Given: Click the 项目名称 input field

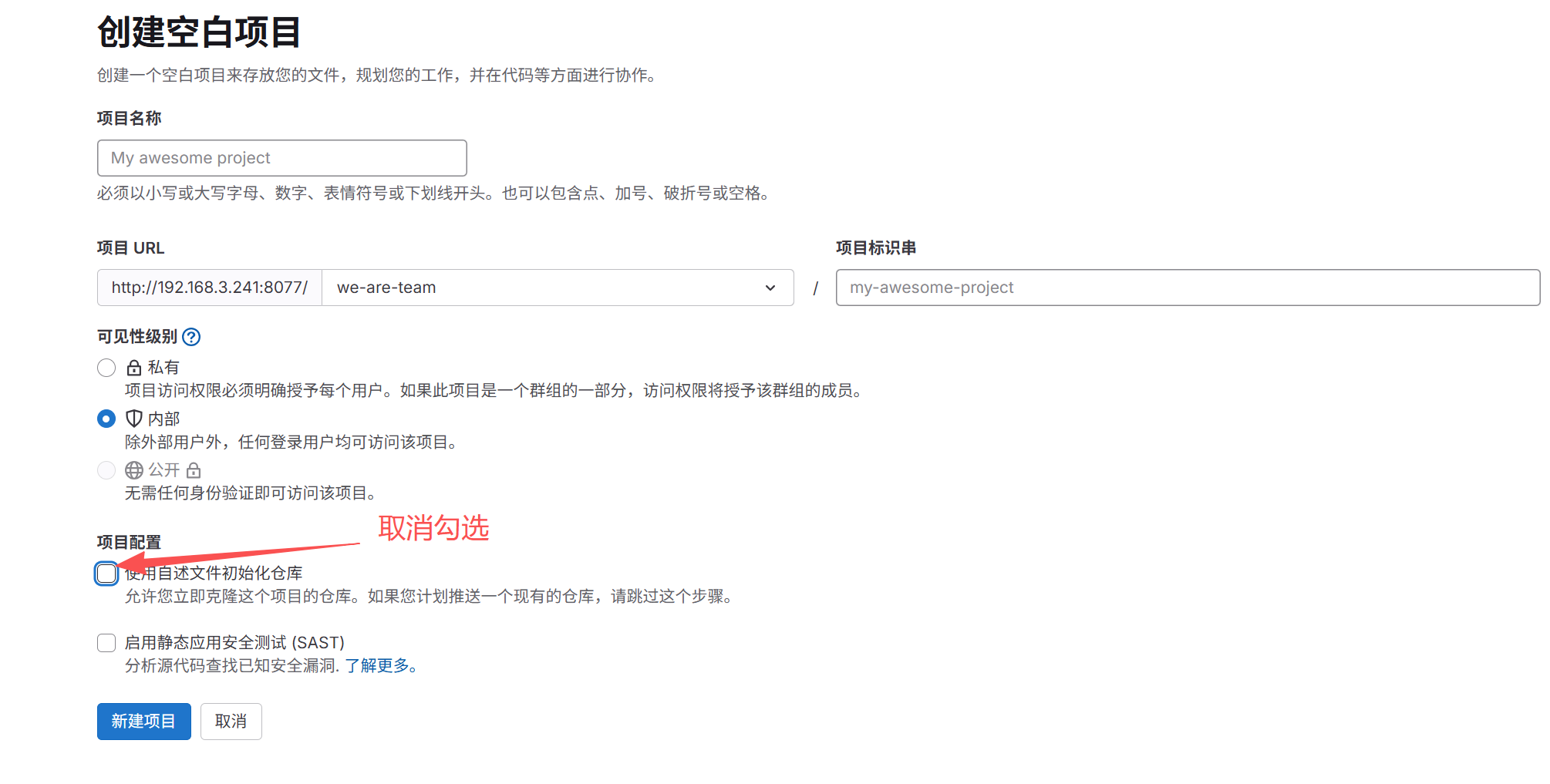Looking at the screenshot, I should (x=281, y=157).
